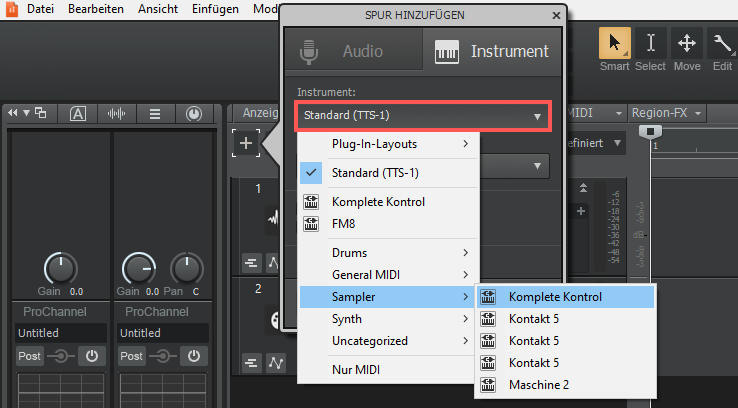The width and height of the screenshot is (738, 408).
Task: Toggle left channel Post button
Action: click(29, 356)
